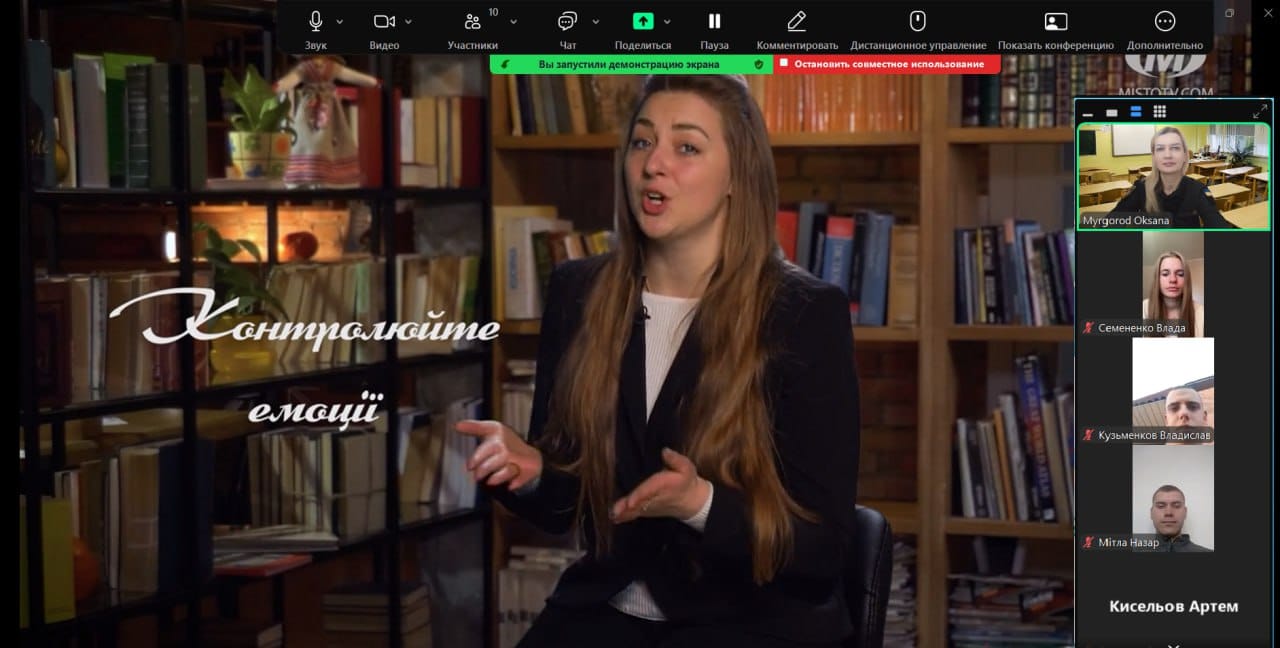Pause screen sharing with Пауза button

click(714, 22)
